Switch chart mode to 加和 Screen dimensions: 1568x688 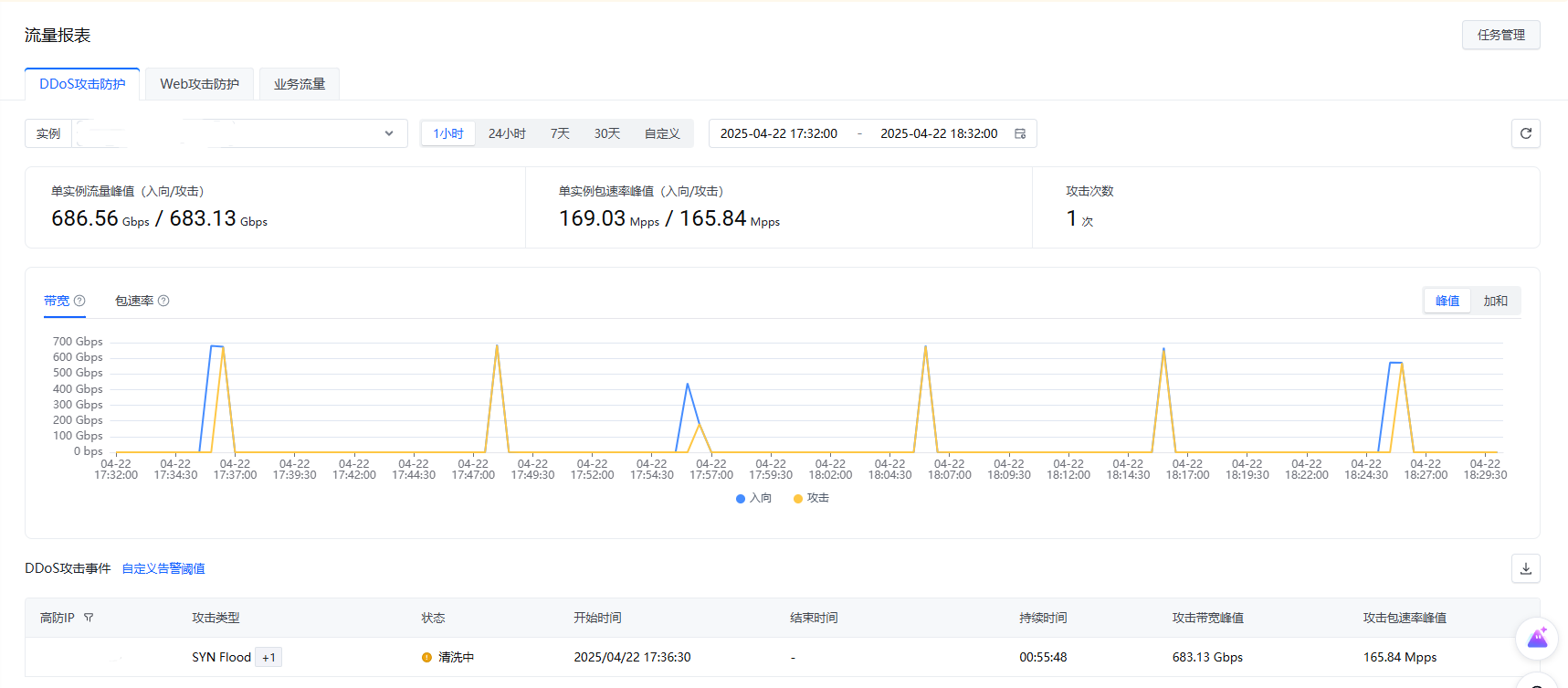click(x=1495, y=301)
